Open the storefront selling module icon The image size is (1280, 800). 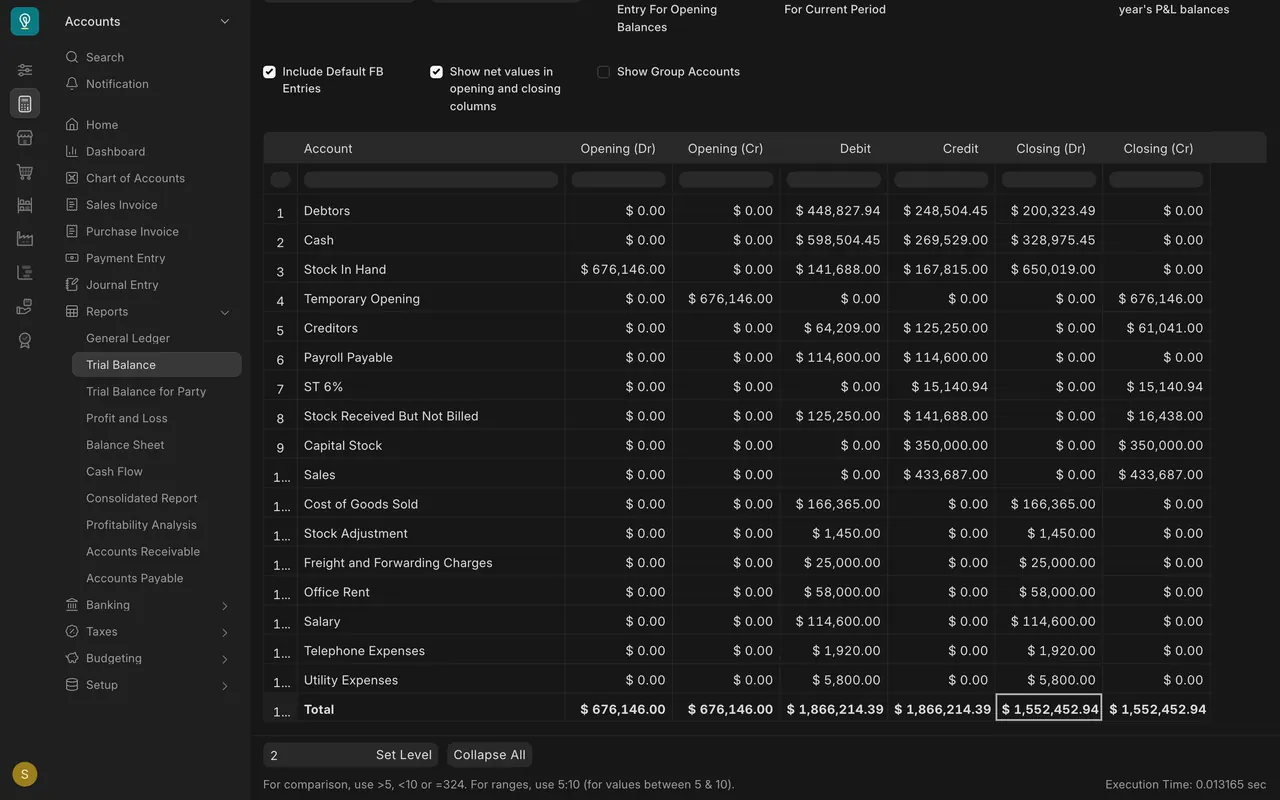pos(25,138)
